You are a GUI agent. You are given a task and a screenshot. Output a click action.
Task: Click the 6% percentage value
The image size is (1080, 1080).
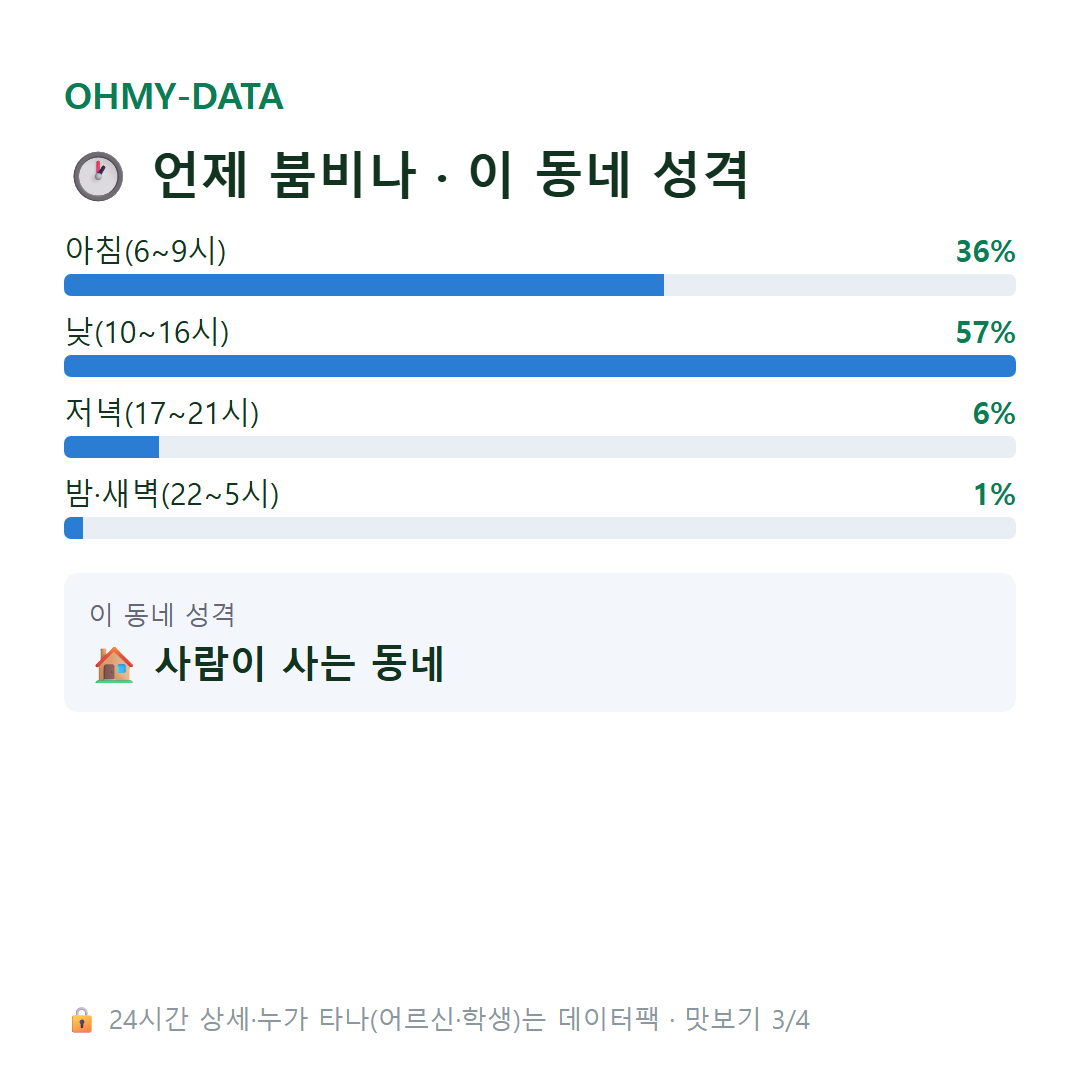[x=994, y=413]
